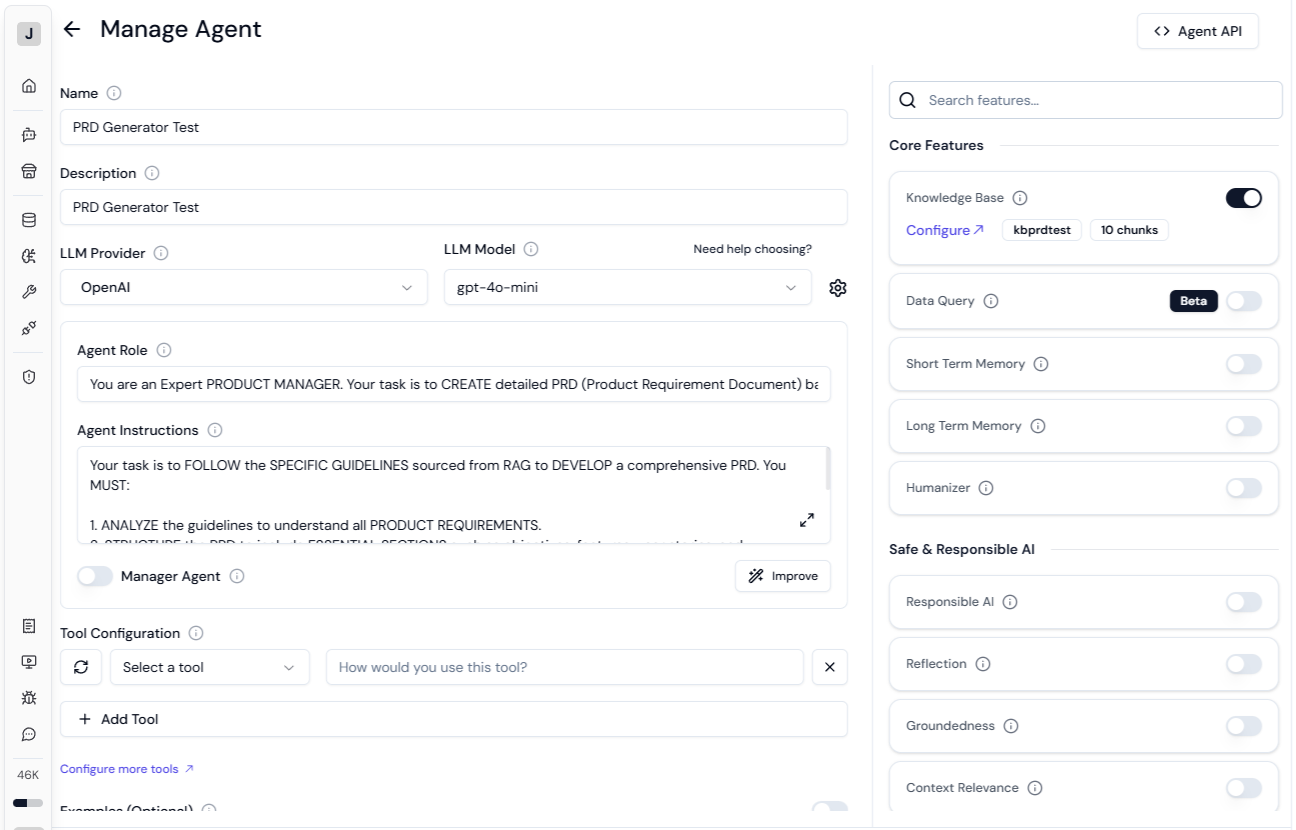The image size is (1296, 830).
Task: Enable the Short Term Memory toggle
Action: 1243,364
